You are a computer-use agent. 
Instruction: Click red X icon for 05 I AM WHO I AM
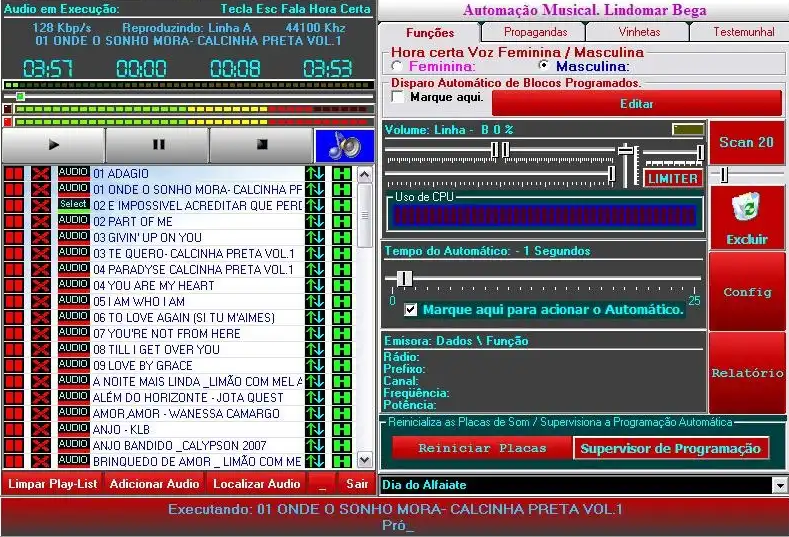tap(41, 301)
